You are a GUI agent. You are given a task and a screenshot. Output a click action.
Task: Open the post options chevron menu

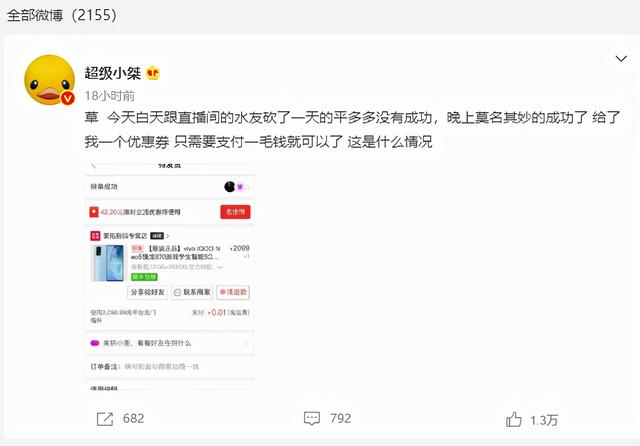click(621, 59)
